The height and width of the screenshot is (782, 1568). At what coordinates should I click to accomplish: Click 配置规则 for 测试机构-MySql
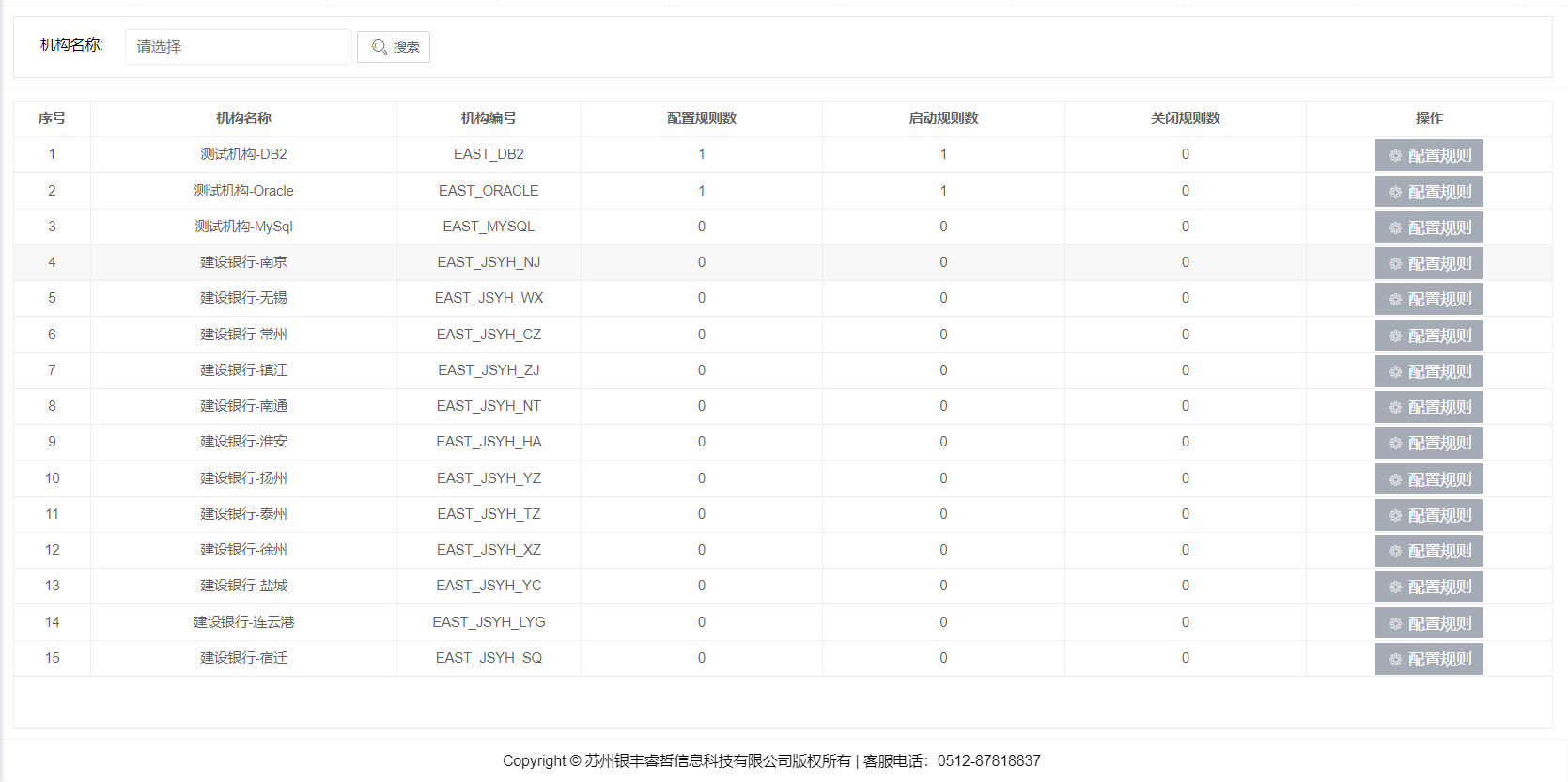tap(1429, 227)
